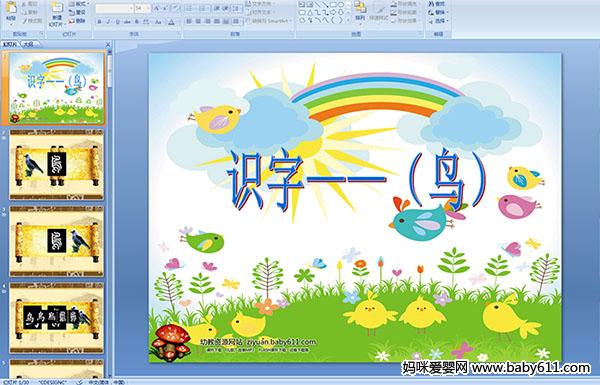This screenshot has width=600, height=385.
Task: Click the Convert to SmartArt button
Action: (x=269, y=21)
